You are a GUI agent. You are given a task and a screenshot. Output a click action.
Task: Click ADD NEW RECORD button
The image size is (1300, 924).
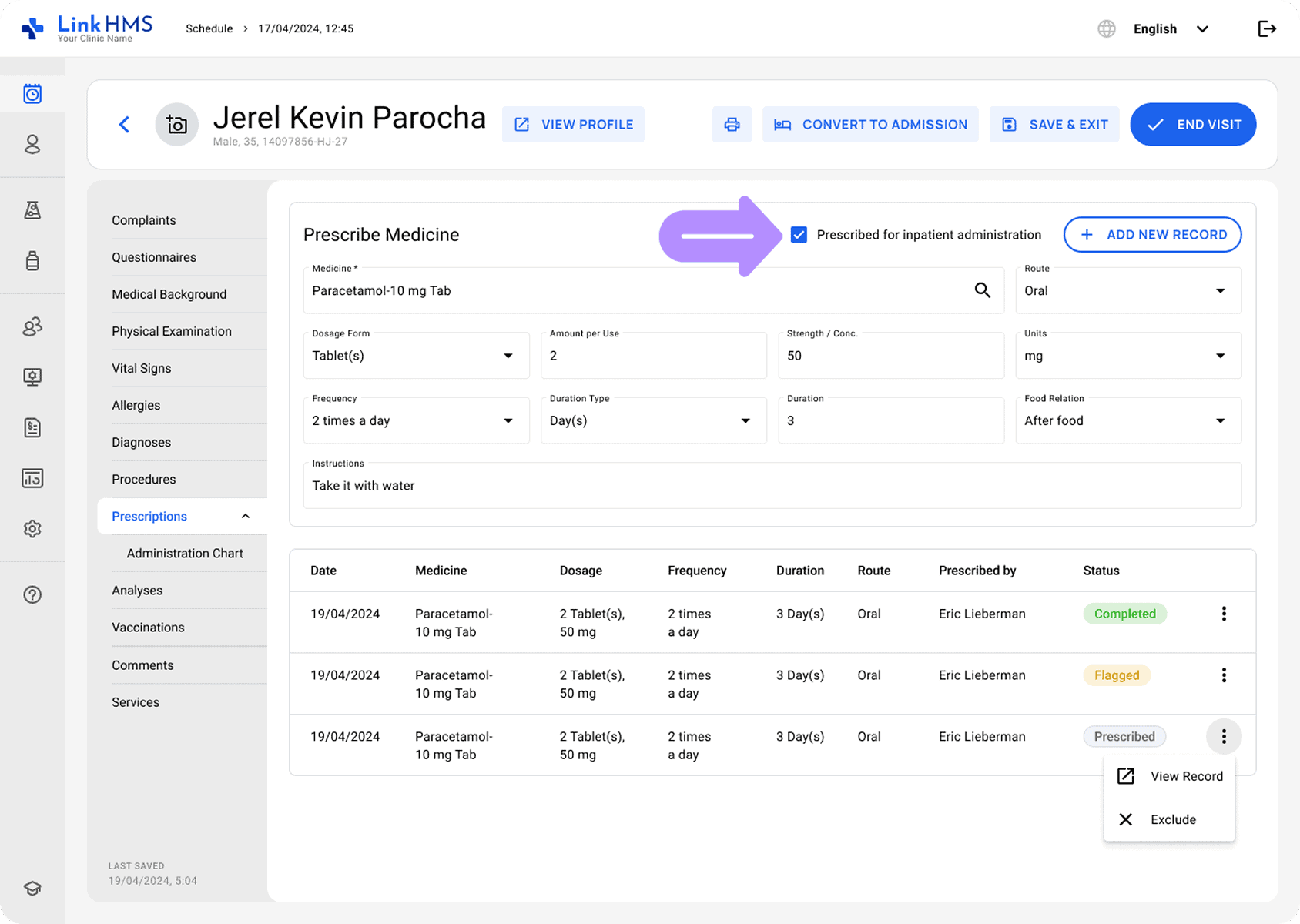click(x=1152, y=235)
